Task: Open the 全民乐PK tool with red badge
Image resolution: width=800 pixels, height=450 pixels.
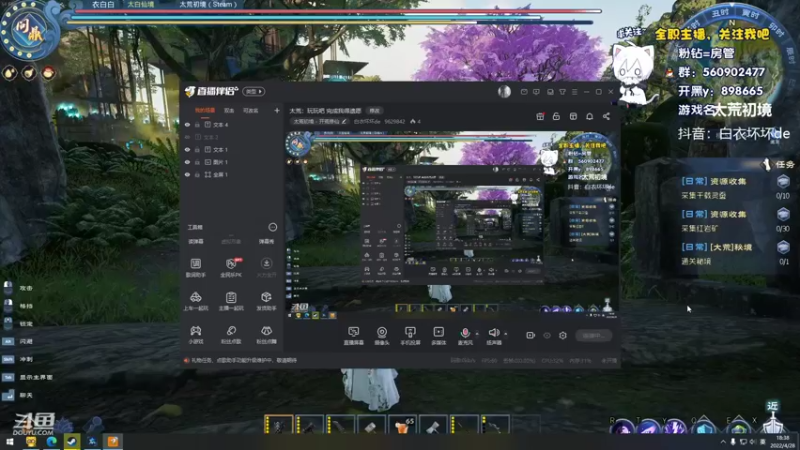Action: 231,267
